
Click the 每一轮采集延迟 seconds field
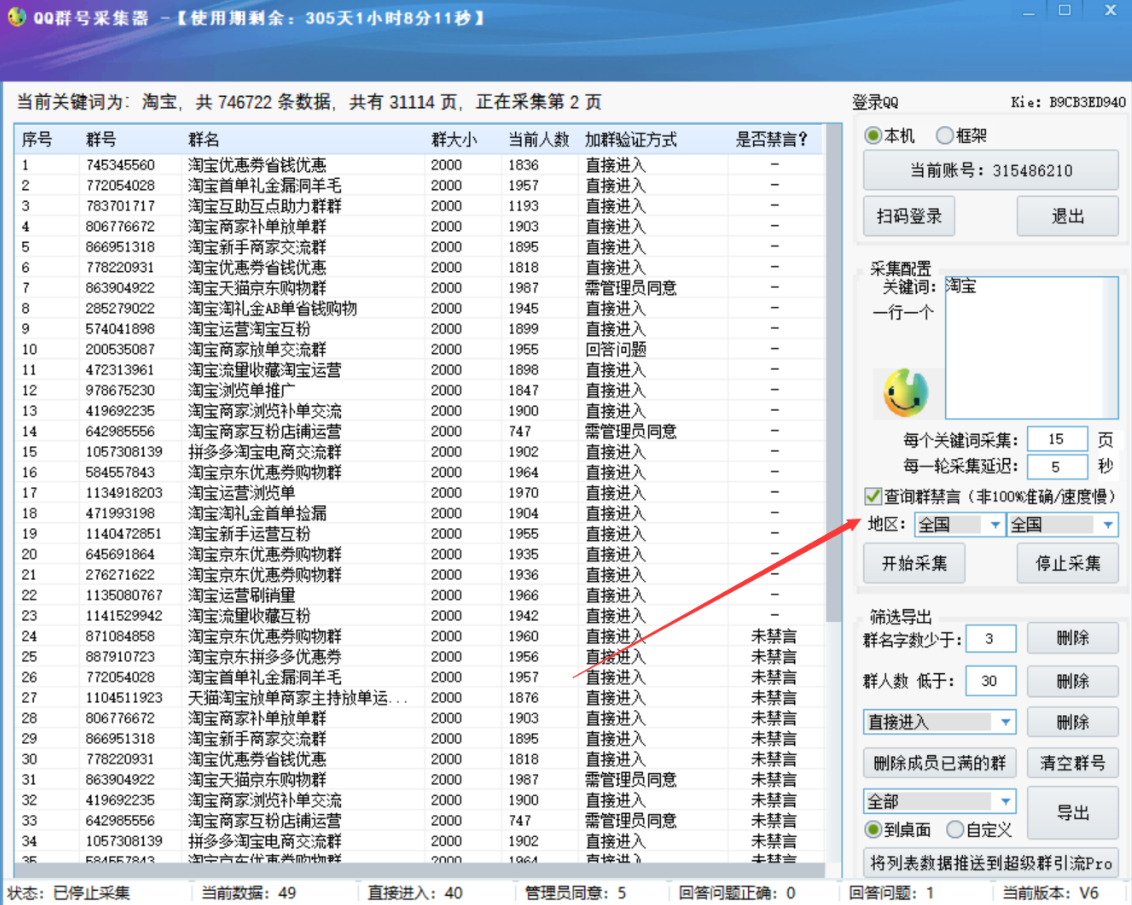(1056, 466)
